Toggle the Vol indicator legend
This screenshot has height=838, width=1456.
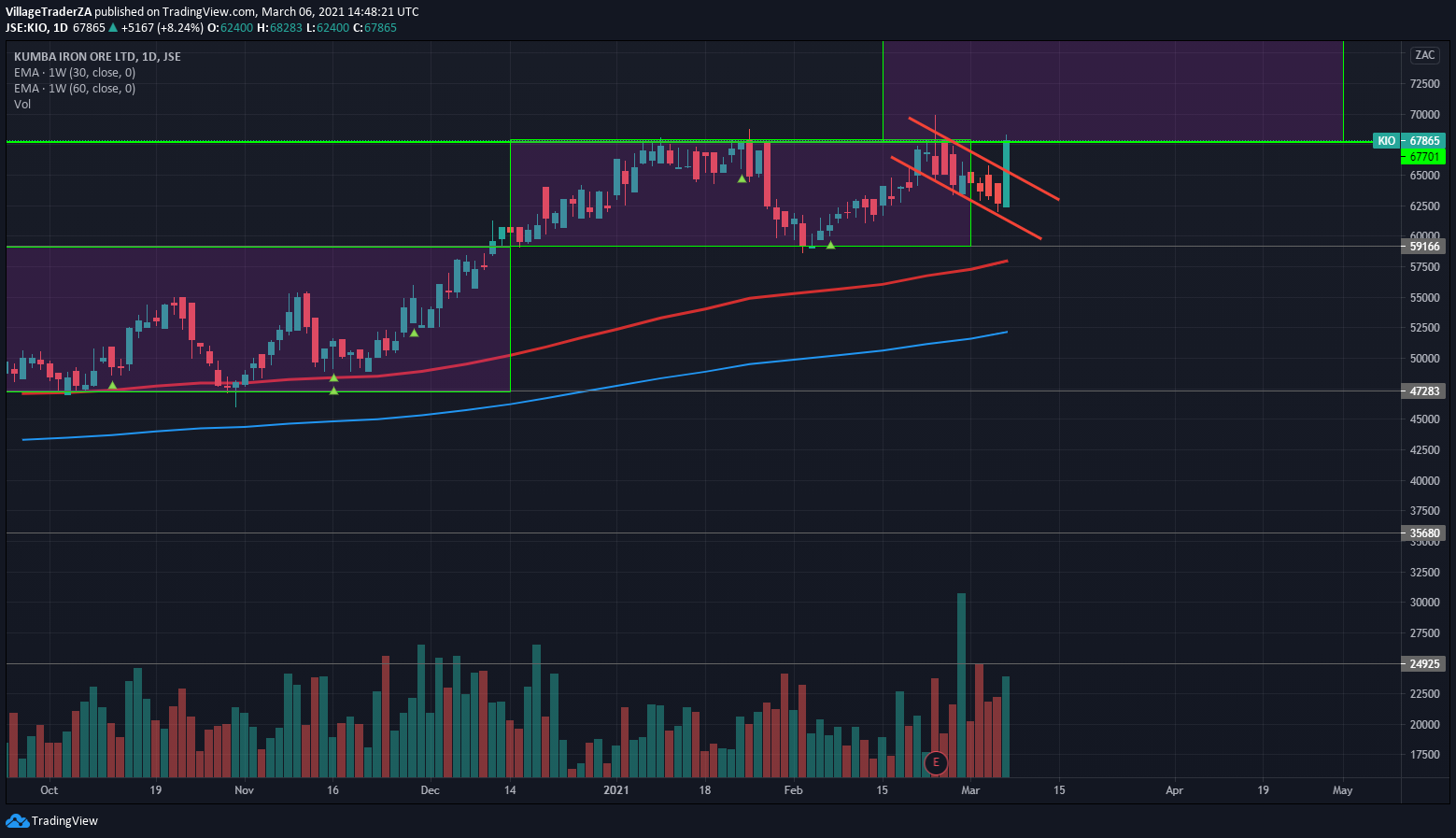[22, 105]
